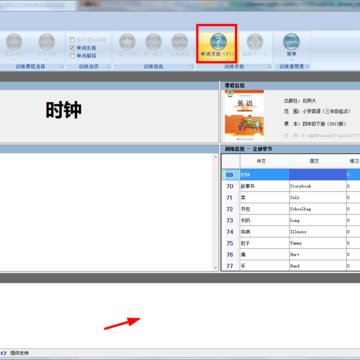Expand the 训练选项 group dialog launcher
The image size is (360, 360).
(109, 67)
